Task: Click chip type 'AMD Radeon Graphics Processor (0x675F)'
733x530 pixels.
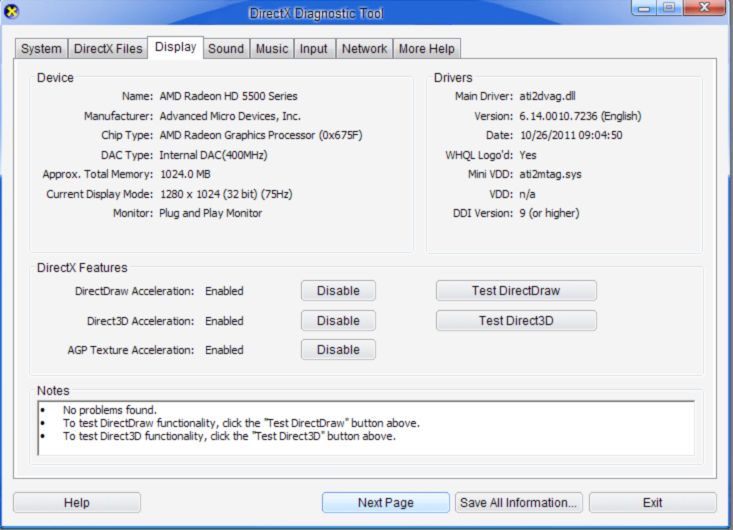Action: click(261, 136)
